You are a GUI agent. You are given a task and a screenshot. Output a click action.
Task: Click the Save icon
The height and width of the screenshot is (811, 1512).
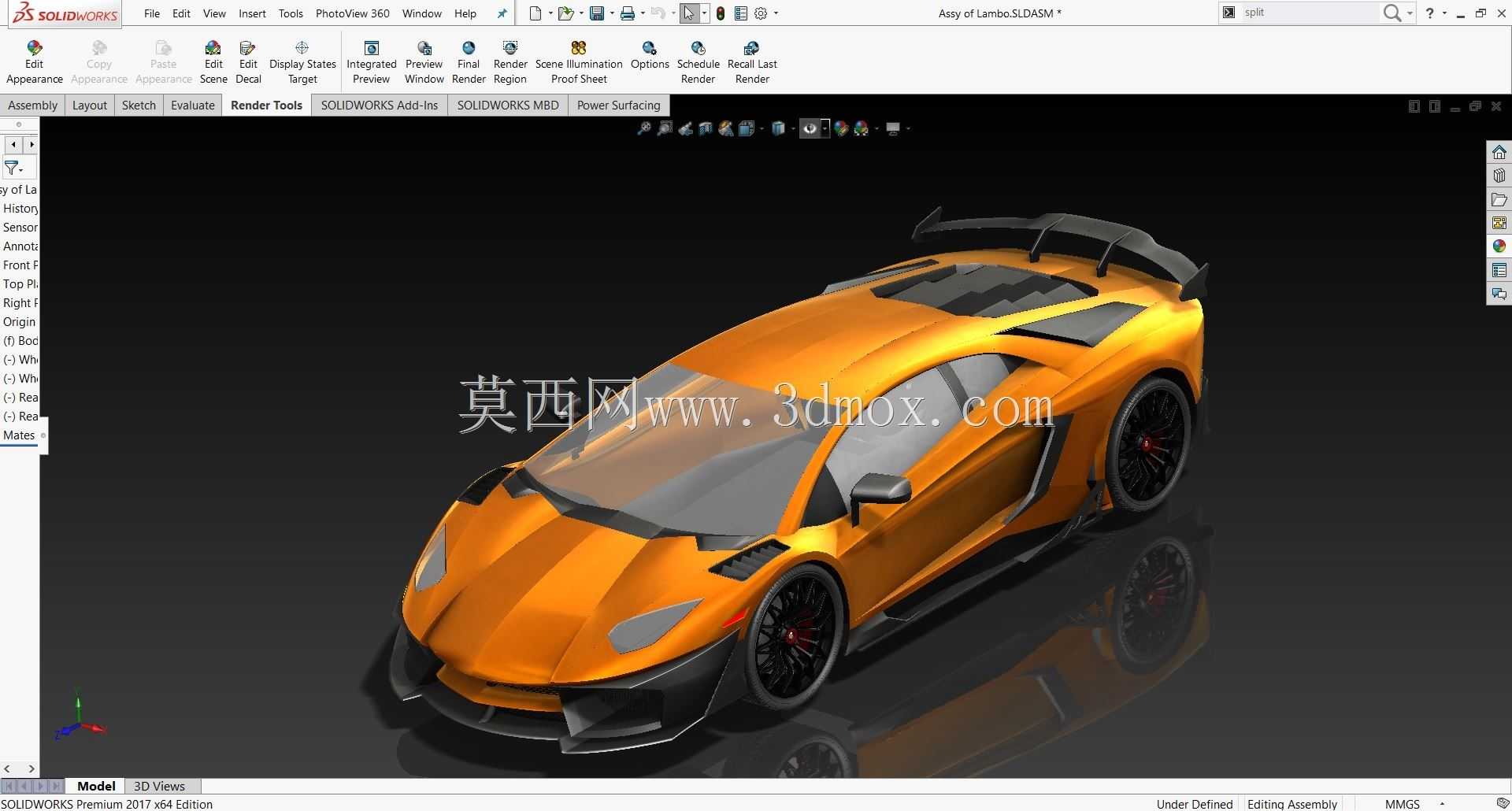[x=597, y=13]
